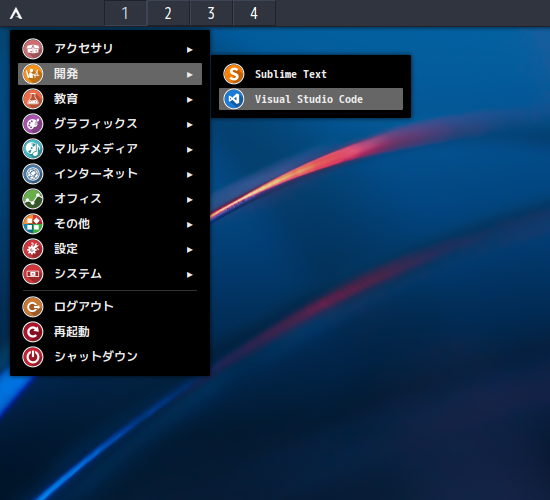Click the アクセサリ category icon
The height and width of the screenshot is (500, 550).
tap(33, 49)
